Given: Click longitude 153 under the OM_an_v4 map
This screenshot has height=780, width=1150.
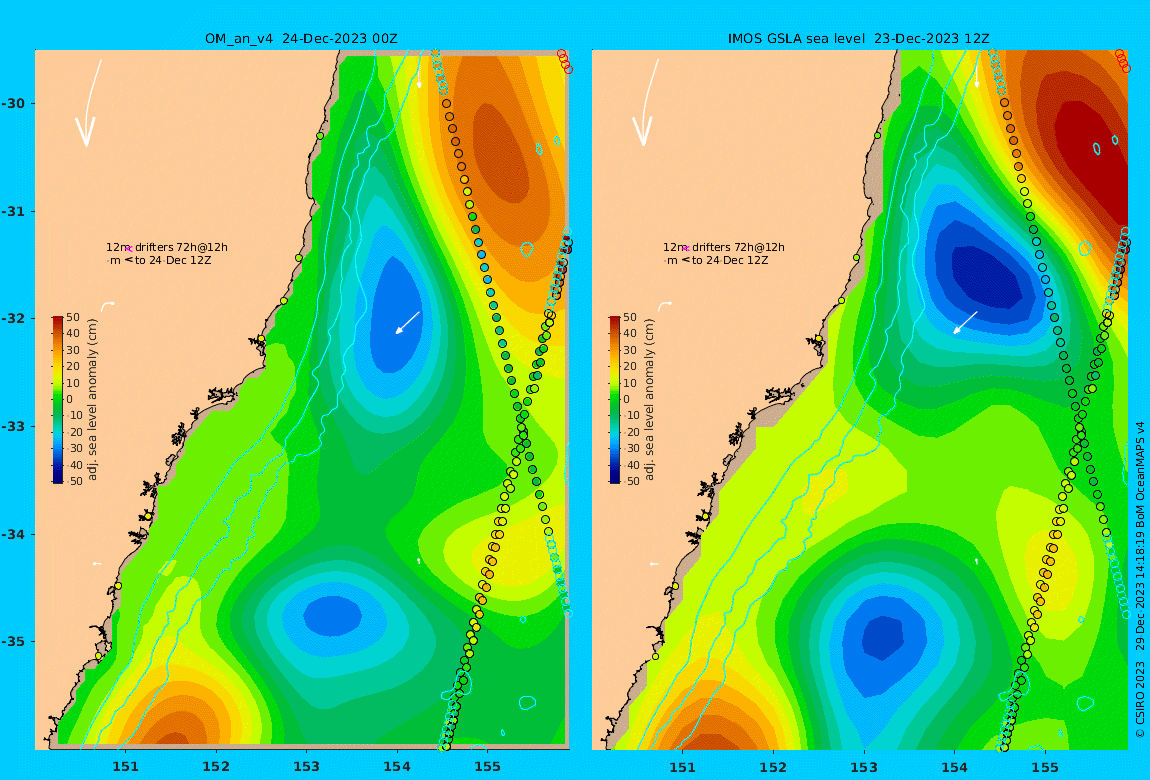Looking at the screenshot, I should pos(307,767).
